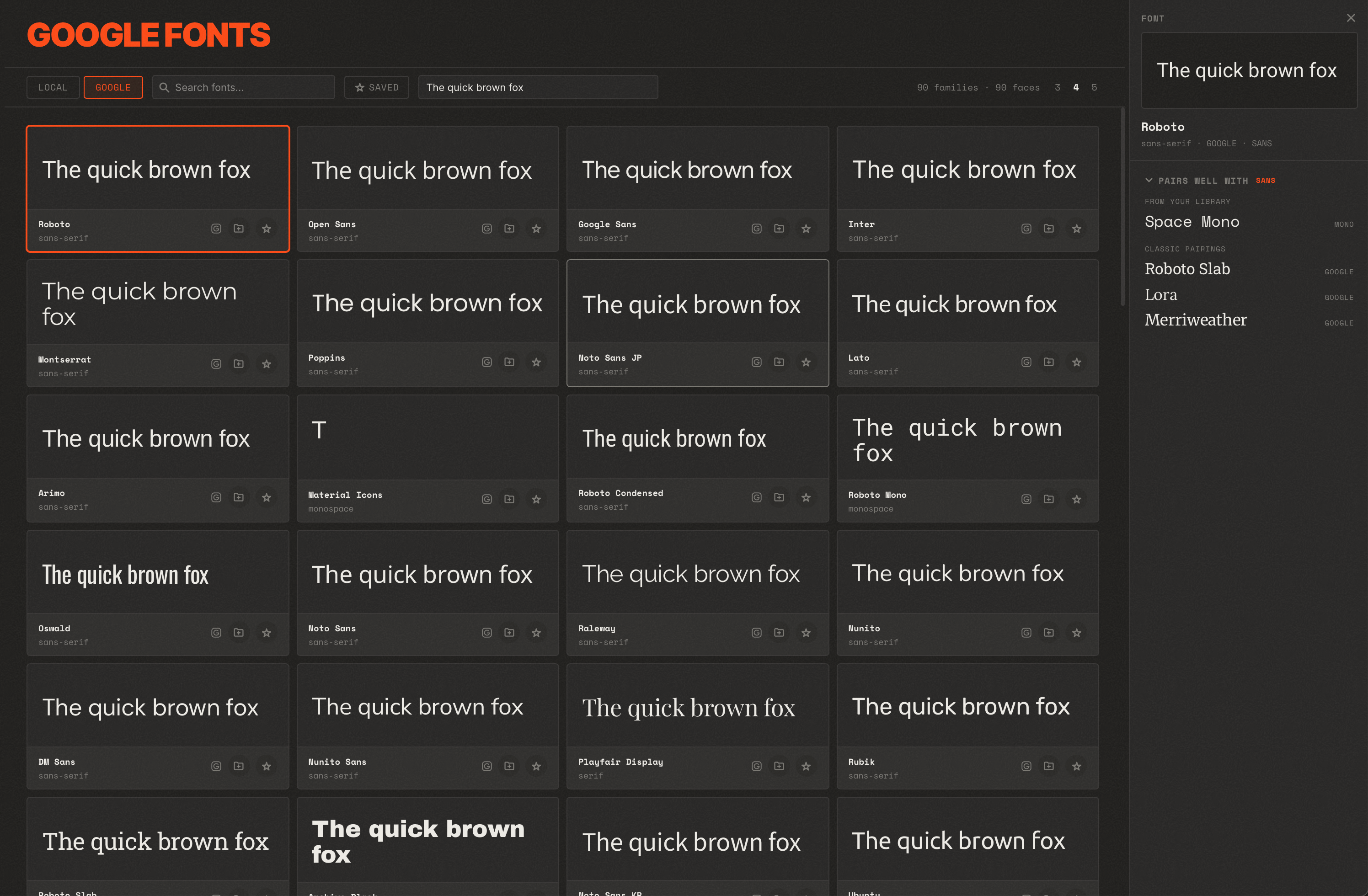This screenshot has width=1368, height=896.
Task: Set the grid to 5 columns
Action: coord(1095,87)
